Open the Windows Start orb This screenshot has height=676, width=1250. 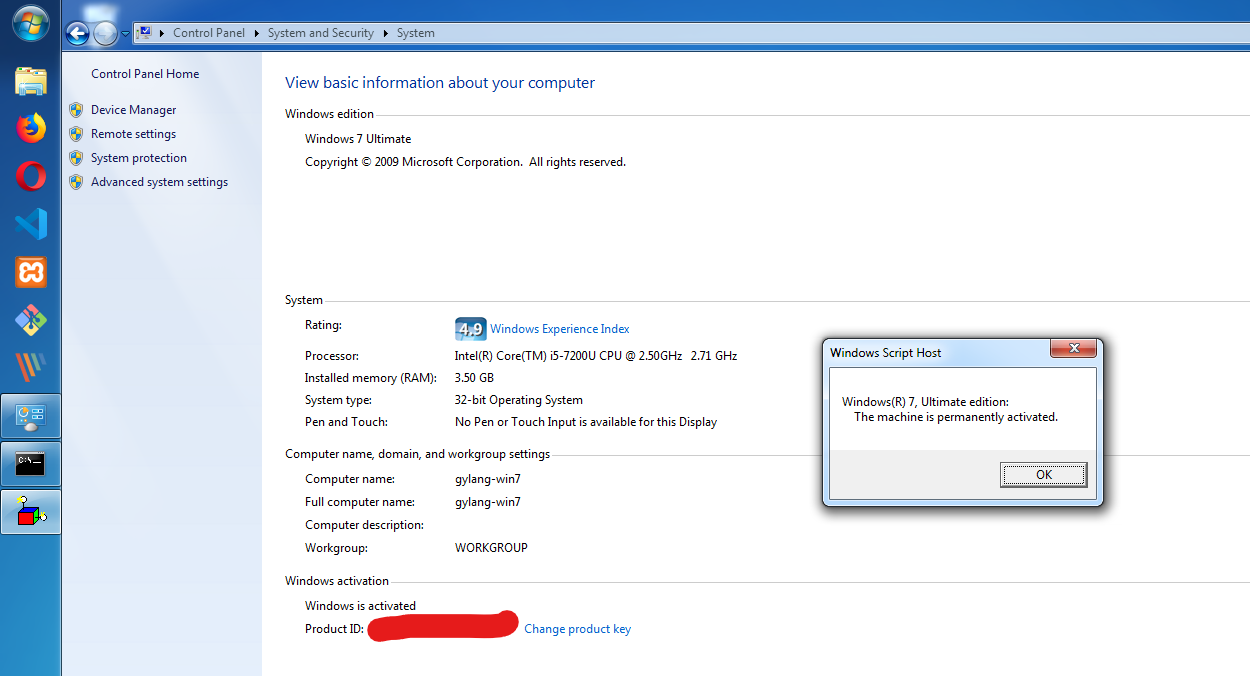30,22
